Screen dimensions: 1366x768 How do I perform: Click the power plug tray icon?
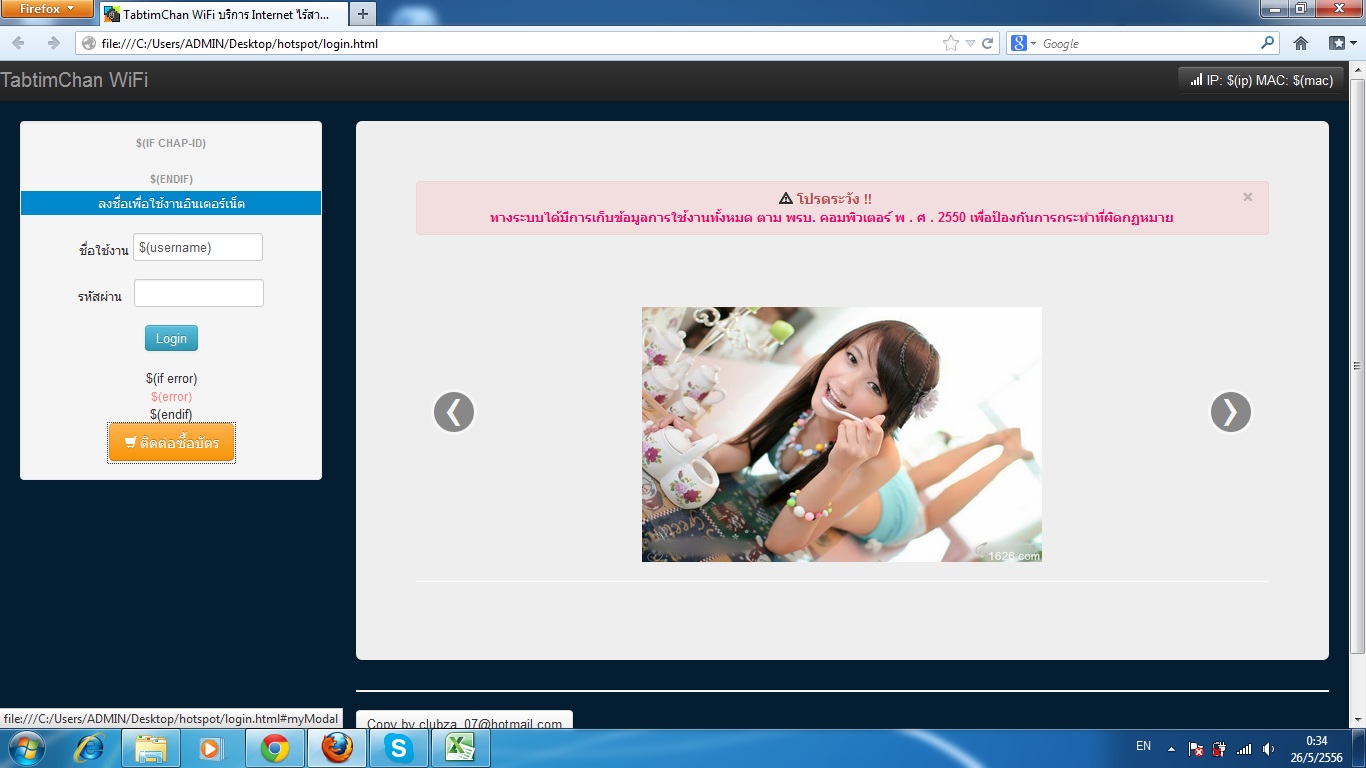1220,749
